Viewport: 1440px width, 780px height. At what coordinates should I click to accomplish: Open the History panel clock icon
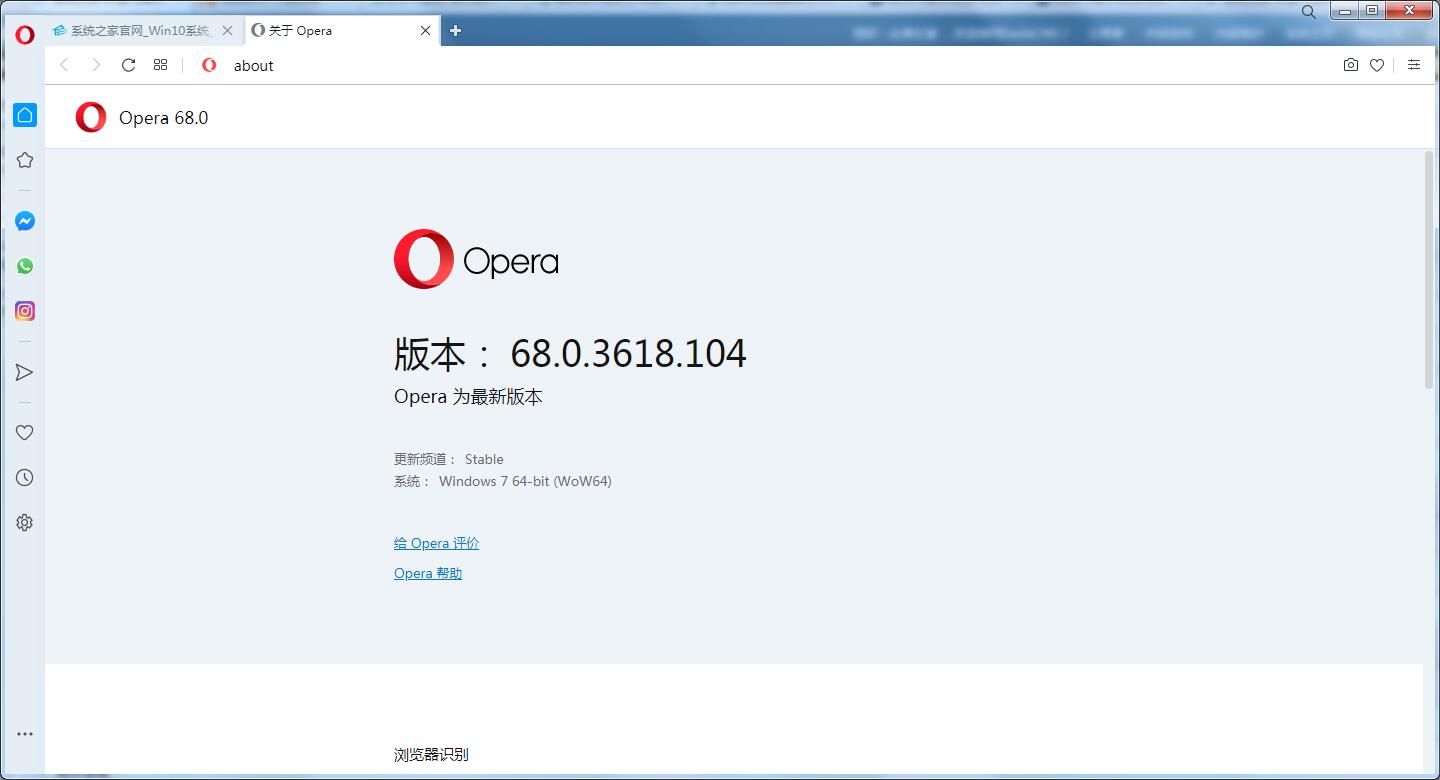tap(24, 477)
